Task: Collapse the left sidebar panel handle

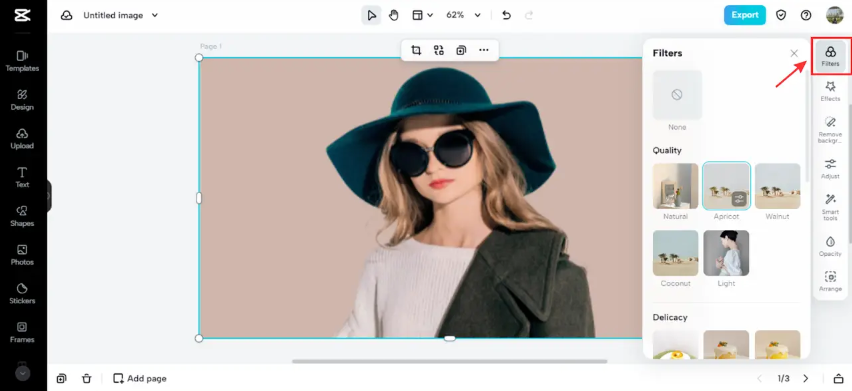Action: pyautogui.click(x=49, y=196)
